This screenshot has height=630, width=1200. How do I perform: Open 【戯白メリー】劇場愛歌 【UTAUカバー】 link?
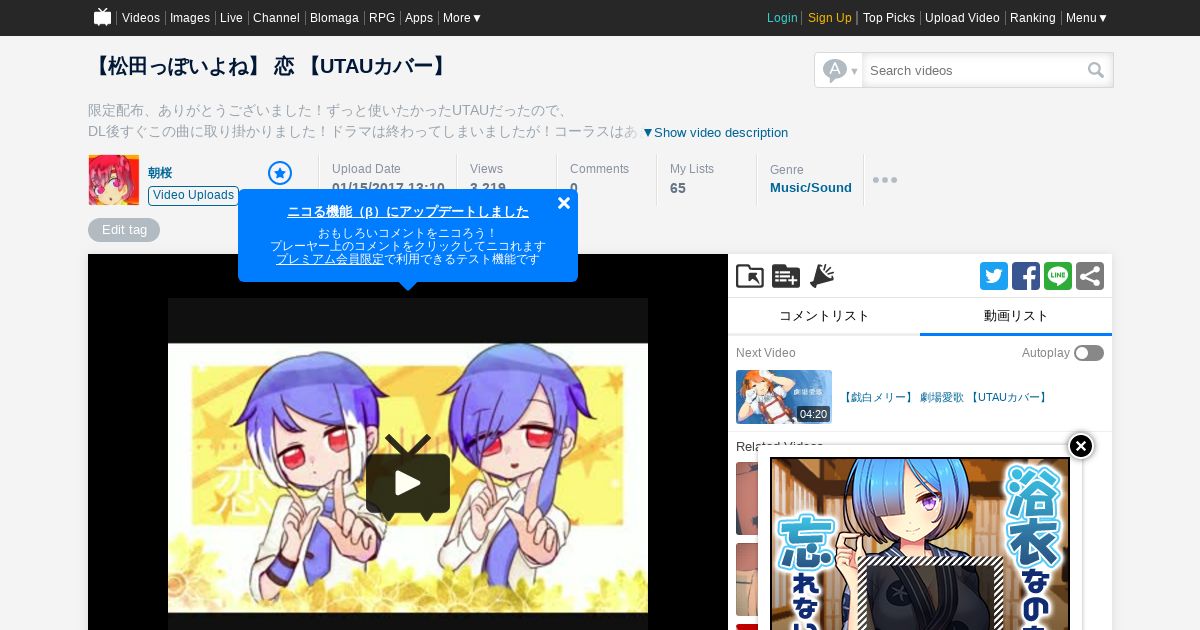945,397
